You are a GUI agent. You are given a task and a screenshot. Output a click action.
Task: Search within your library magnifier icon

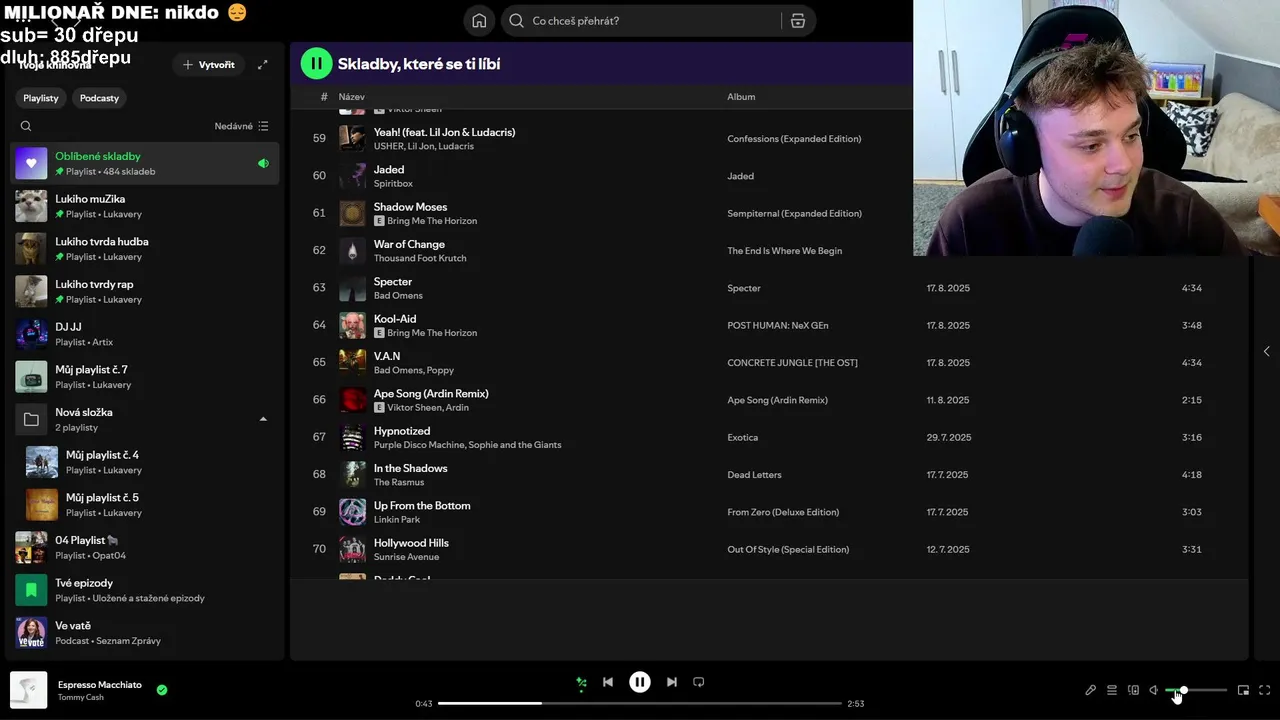(26, 126)
